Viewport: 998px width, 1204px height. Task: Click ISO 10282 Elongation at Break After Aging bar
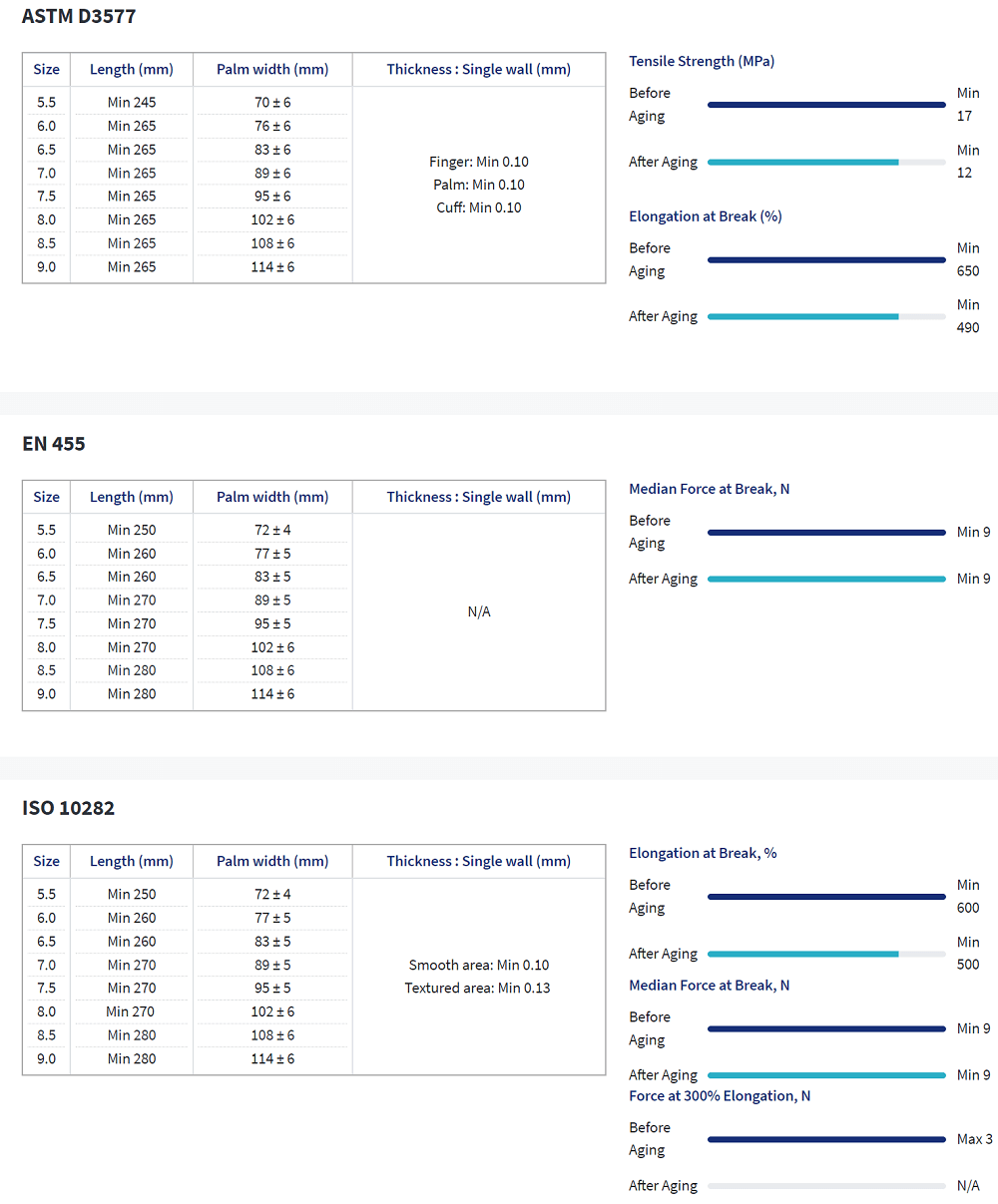[x=825, y=954]
